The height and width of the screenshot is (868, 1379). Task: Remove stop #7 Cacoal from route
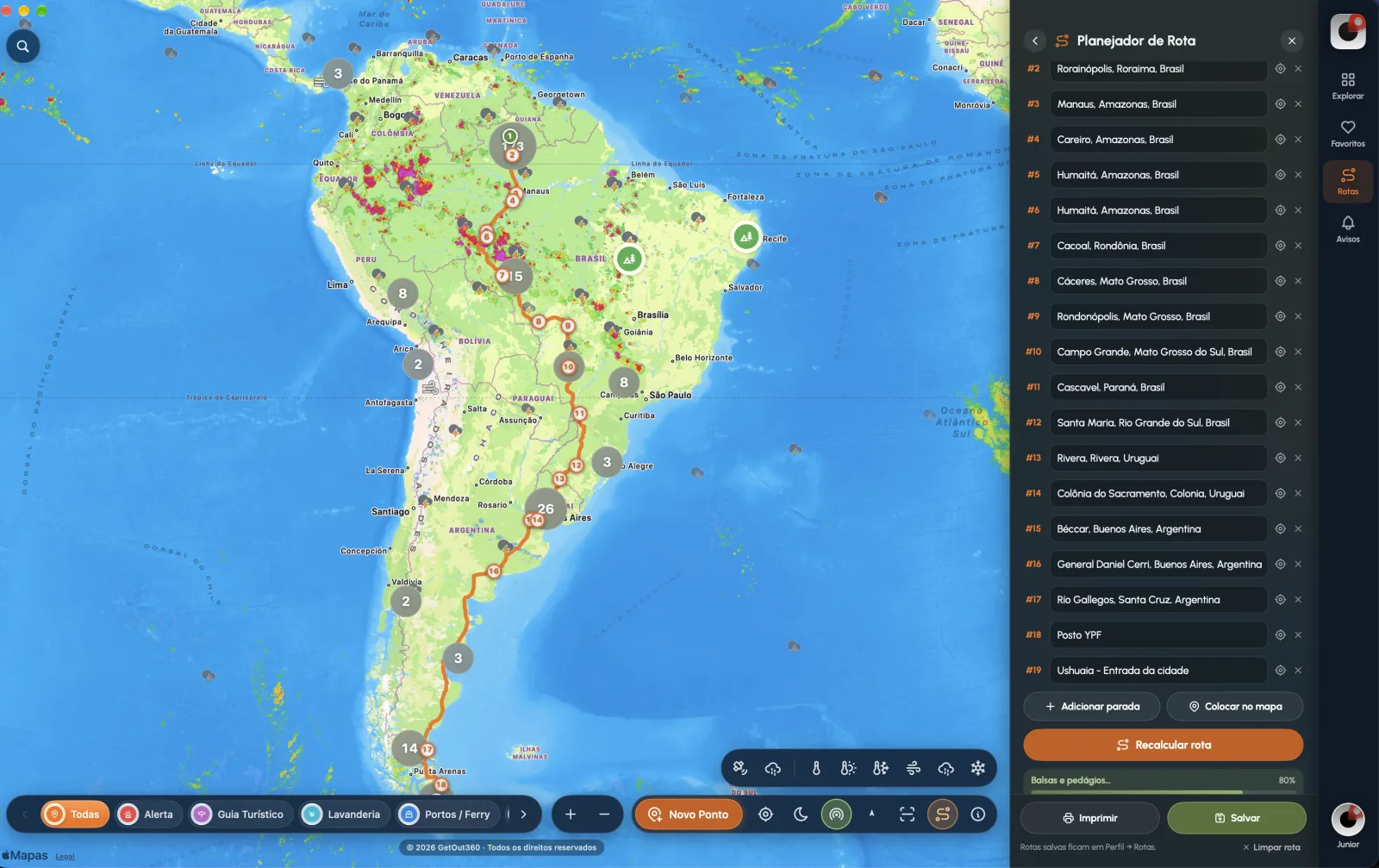(x=1298, y=246)
